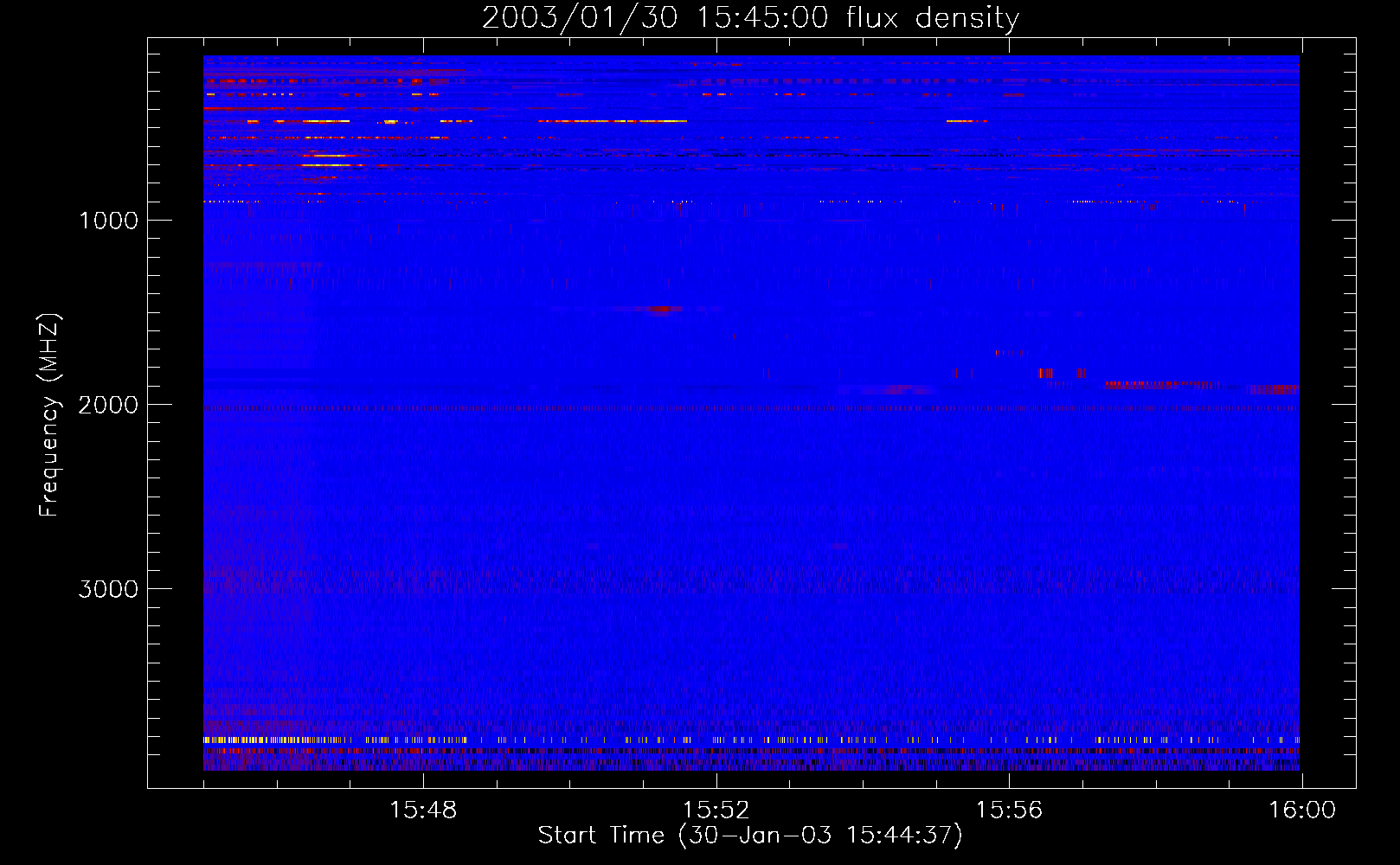Click the "Frequency (MHZ)" axis label

[49, 415]
